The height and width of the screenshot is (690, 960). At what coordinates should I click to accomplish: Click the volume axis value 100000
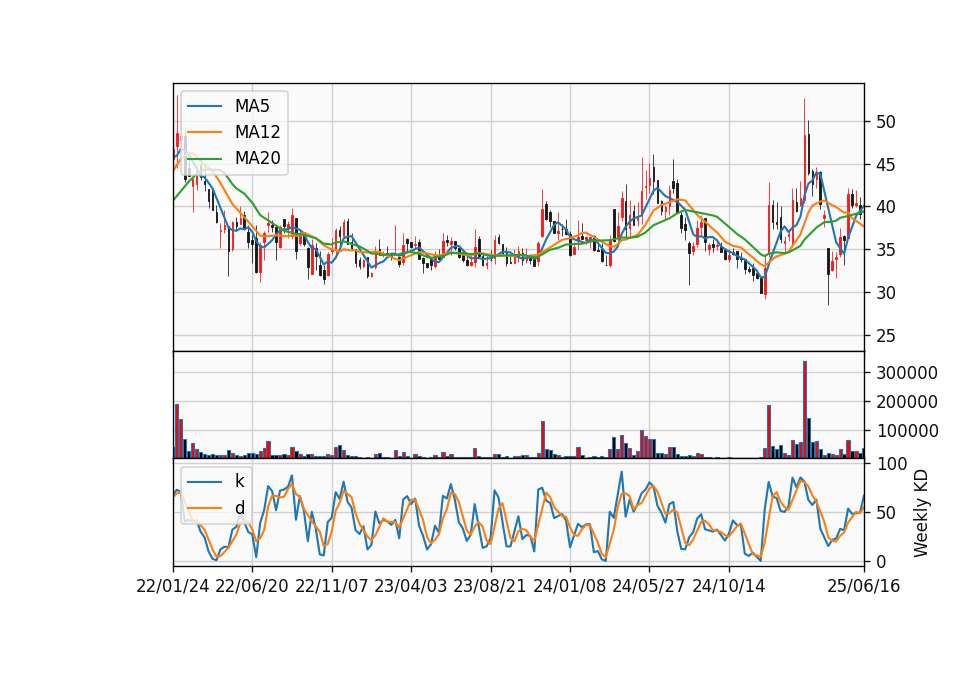(x=907, y=432)
